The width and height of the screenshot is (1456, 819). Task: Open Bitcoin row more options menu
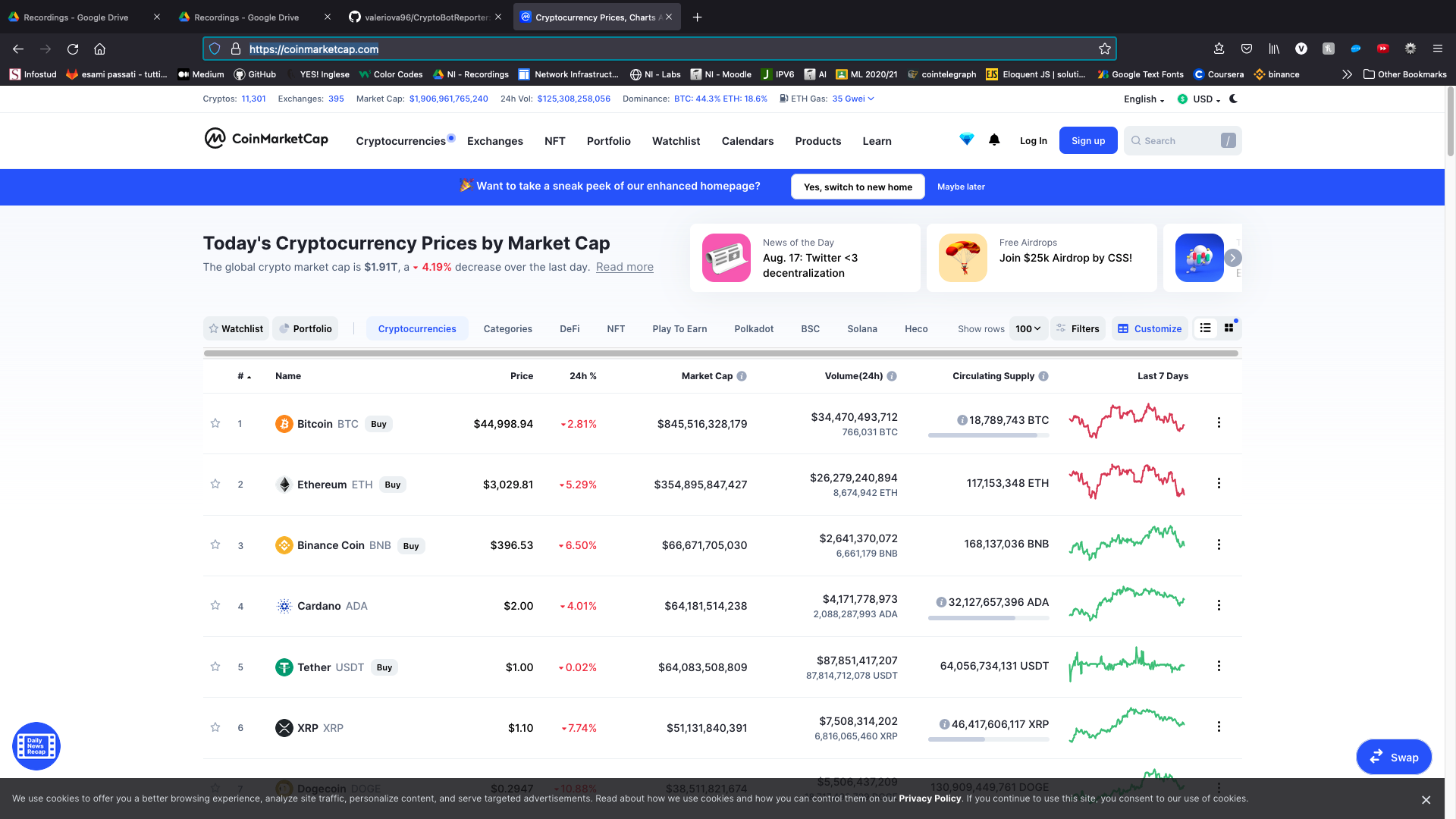pyautogui.click(x=1219, y=422)
